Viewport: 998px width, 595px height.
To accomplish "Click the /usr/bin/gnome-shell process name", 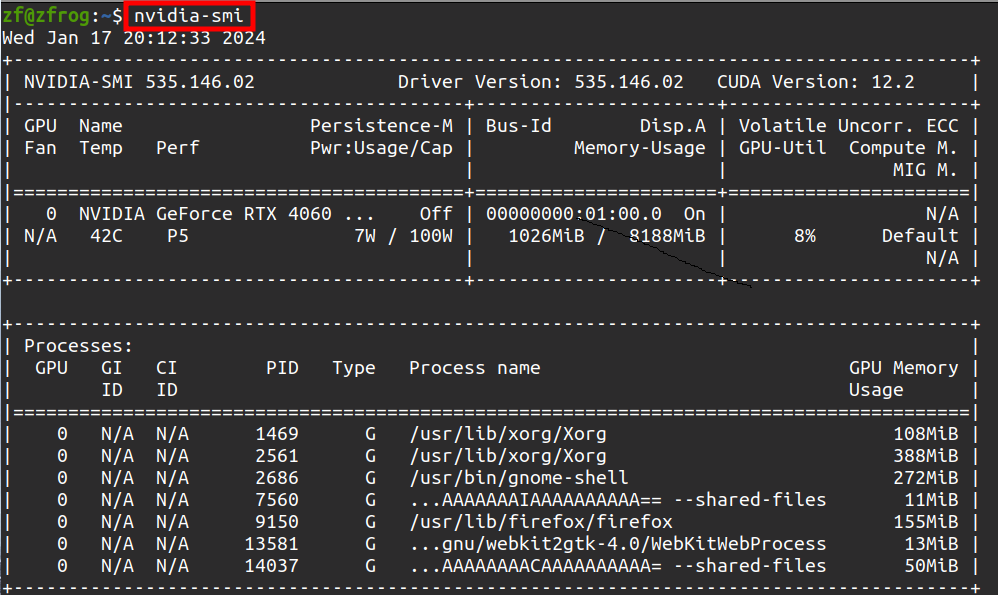I will point(518,478).
